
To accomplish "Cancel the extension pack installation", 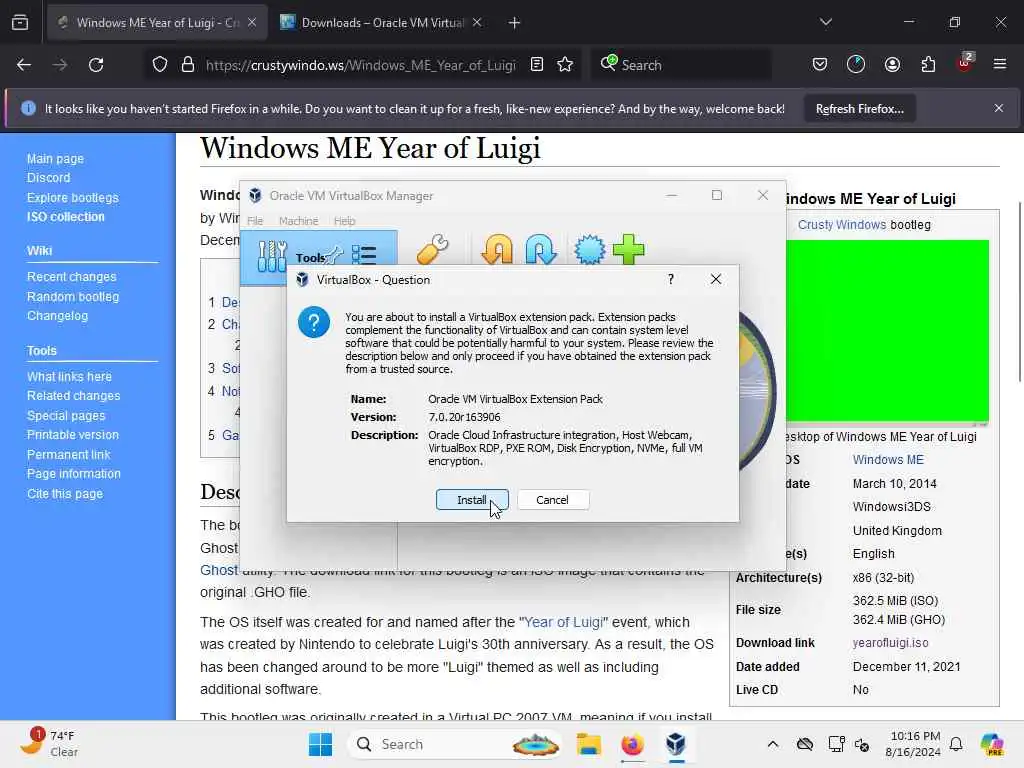I will click(552, 500).
